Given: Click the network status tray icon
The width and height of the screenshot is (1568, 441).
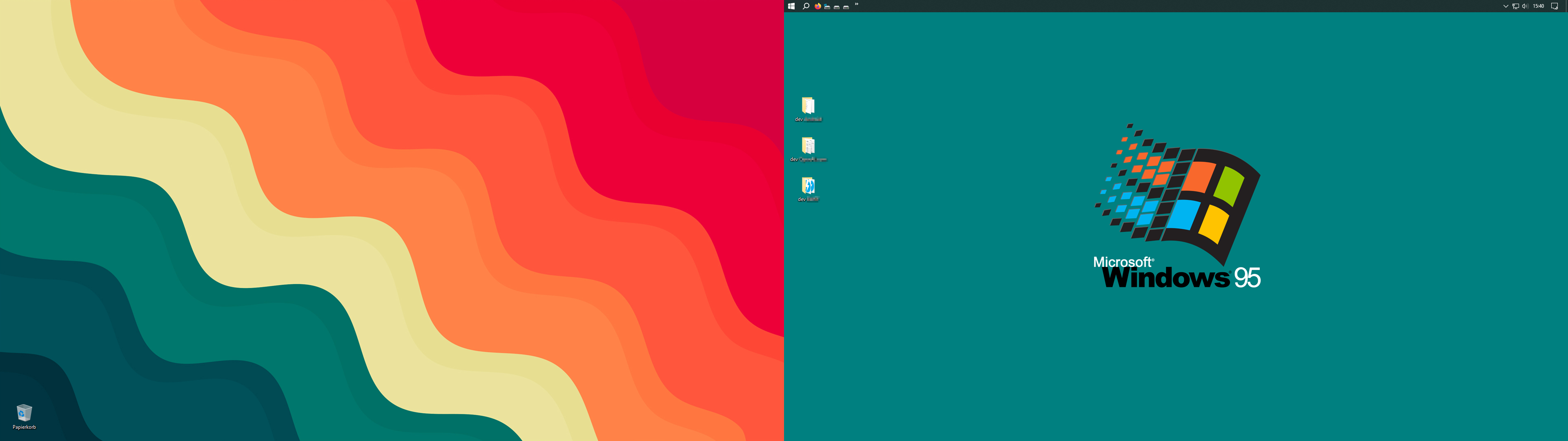Looking at the screenshot, I should point(1515,6).
